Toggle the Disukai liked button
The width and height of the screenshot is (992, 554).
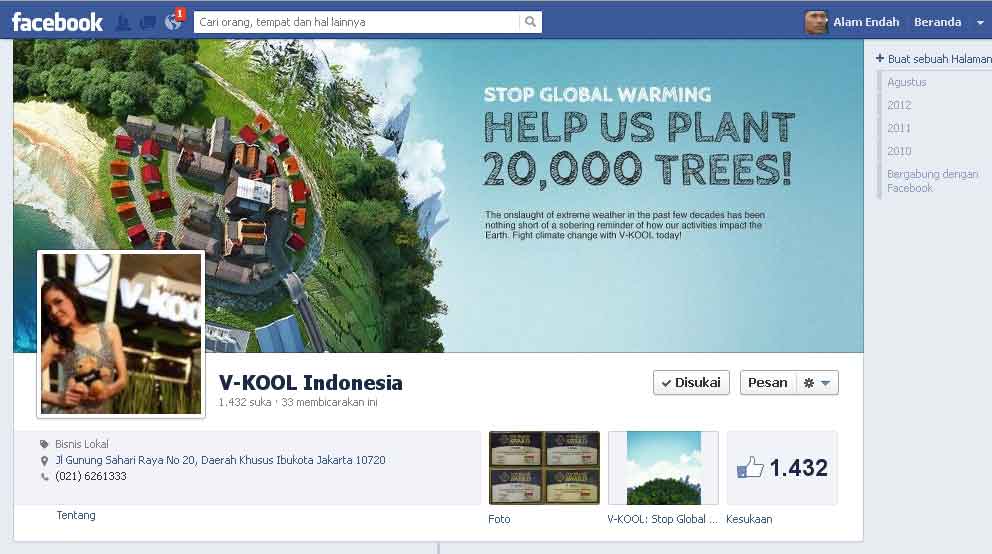coord(691,383)
